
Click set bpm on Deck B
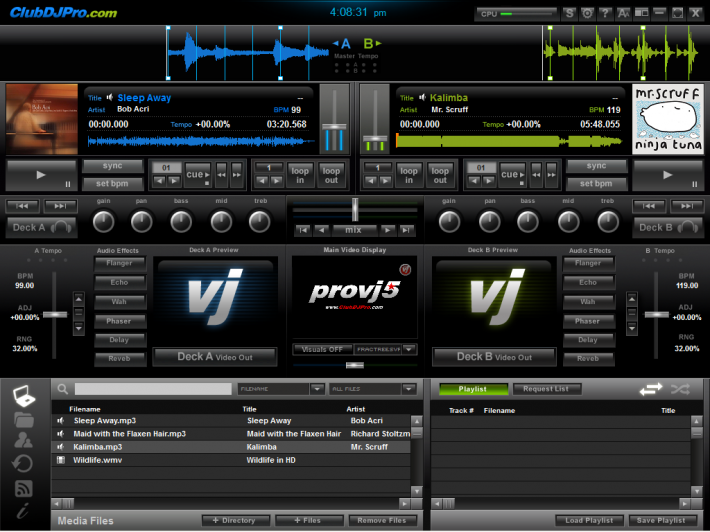click(596, 184)
